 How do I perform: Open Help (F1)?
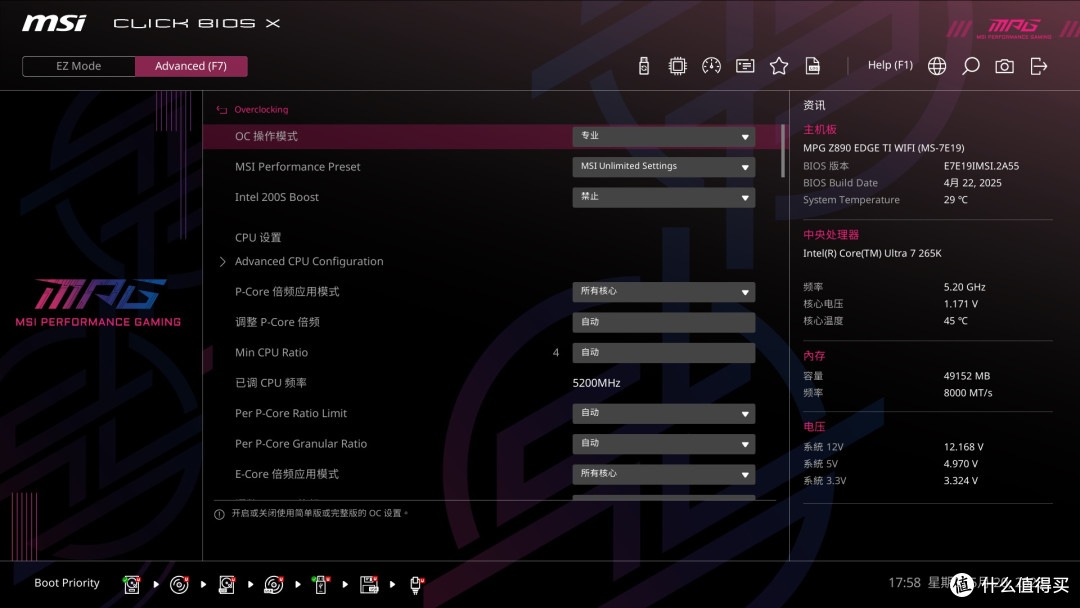[890, 65]
